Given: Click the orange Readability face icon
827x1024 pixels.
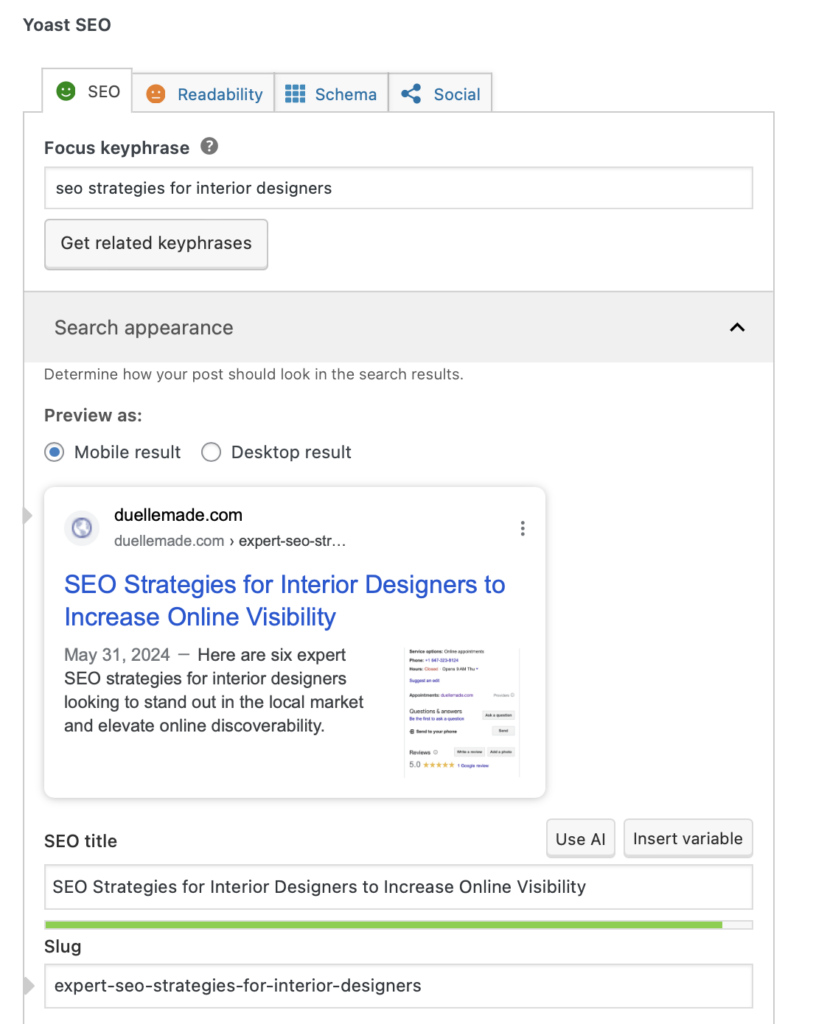Looking at the screenshot, I should click(155, 94).
